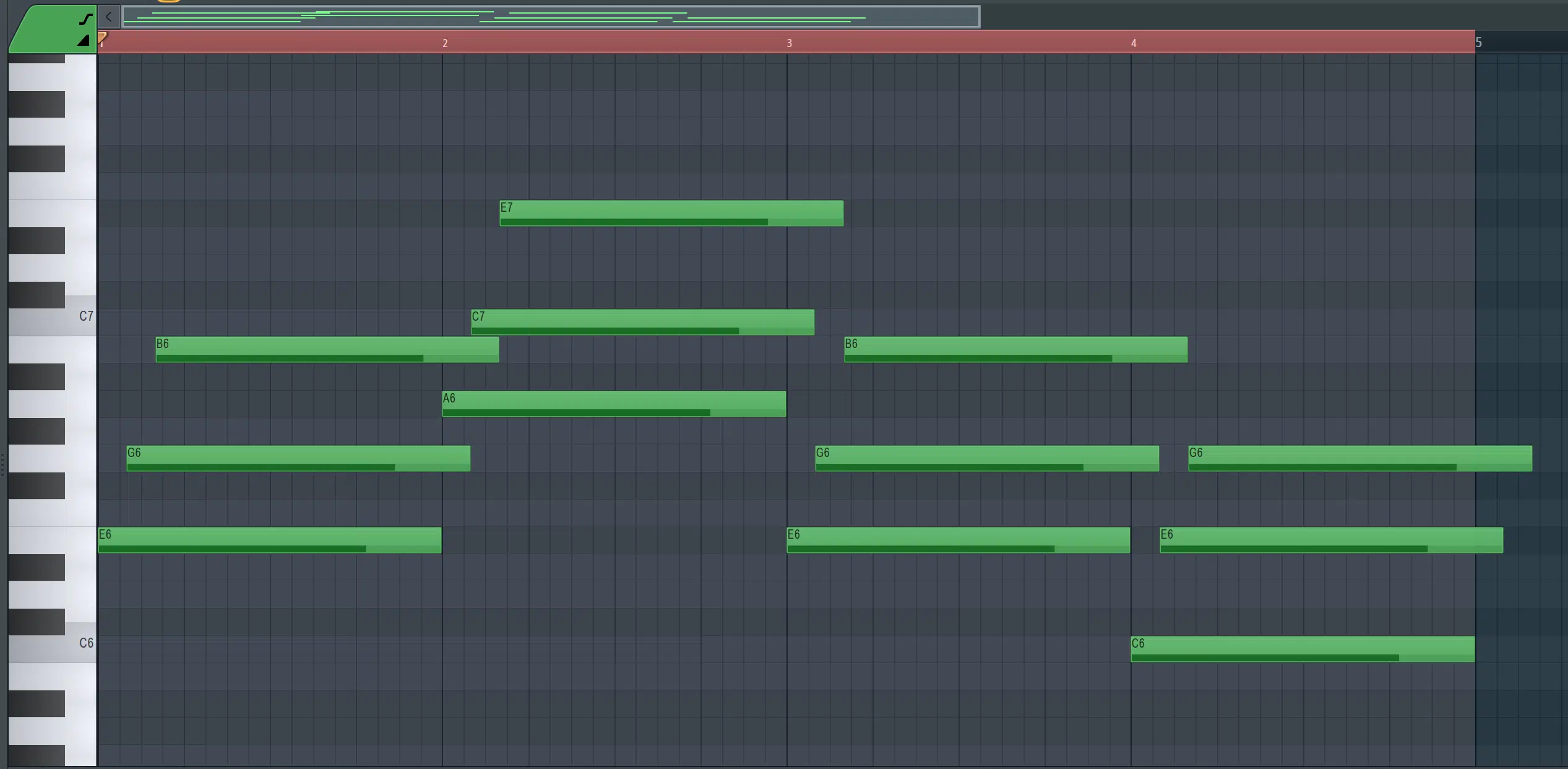Select the E6 note starting at bar 3

pos(958,540)
